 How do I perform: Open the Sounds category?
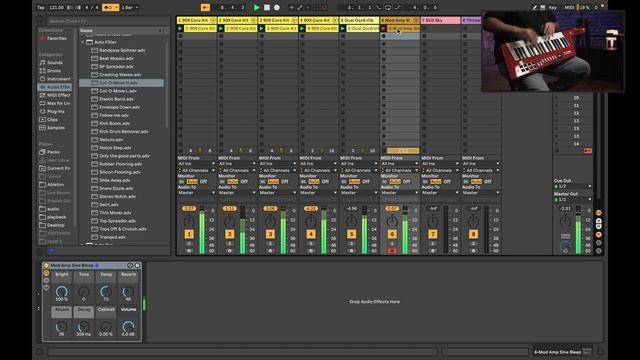55,62
